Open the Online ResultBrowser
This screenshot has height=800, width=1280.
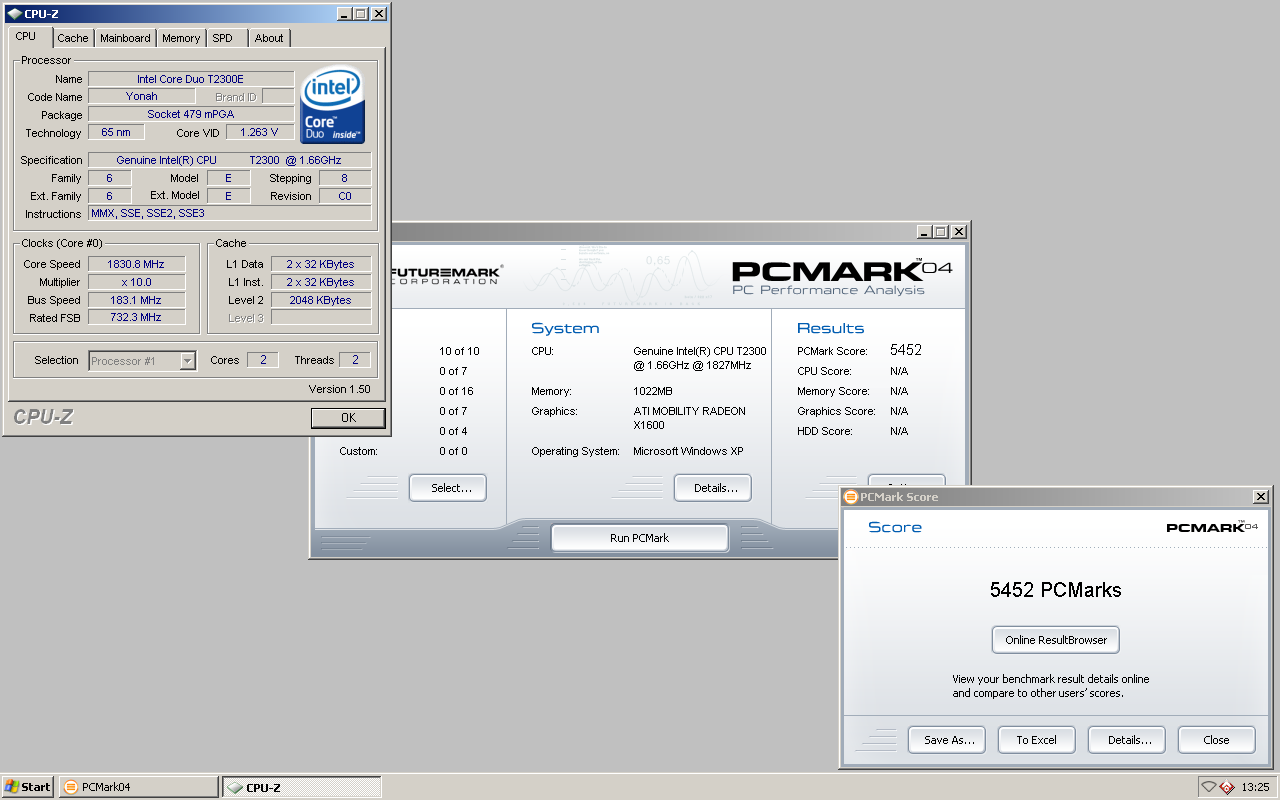(x=1056, y=640)
